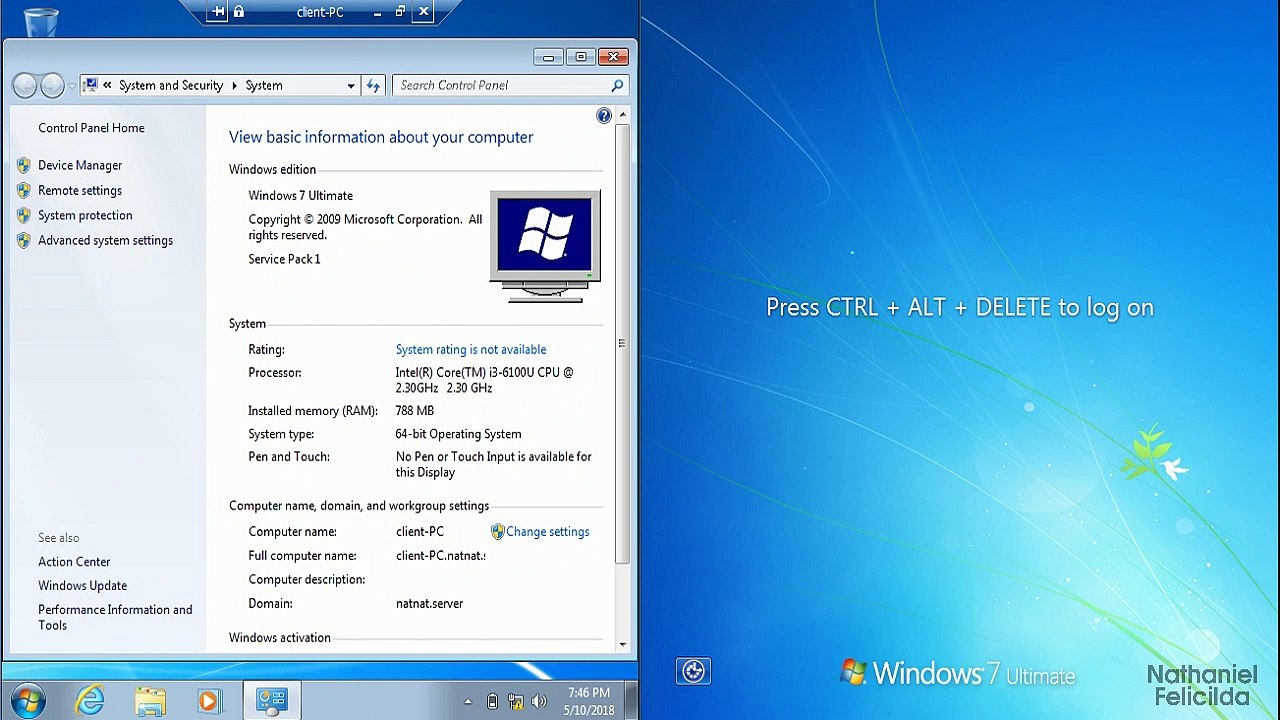Image resolution: width=1280 pixels, height=720 pixels.
Task: Click the 'Service Pack 1' text
Action: tap(284, 259)
